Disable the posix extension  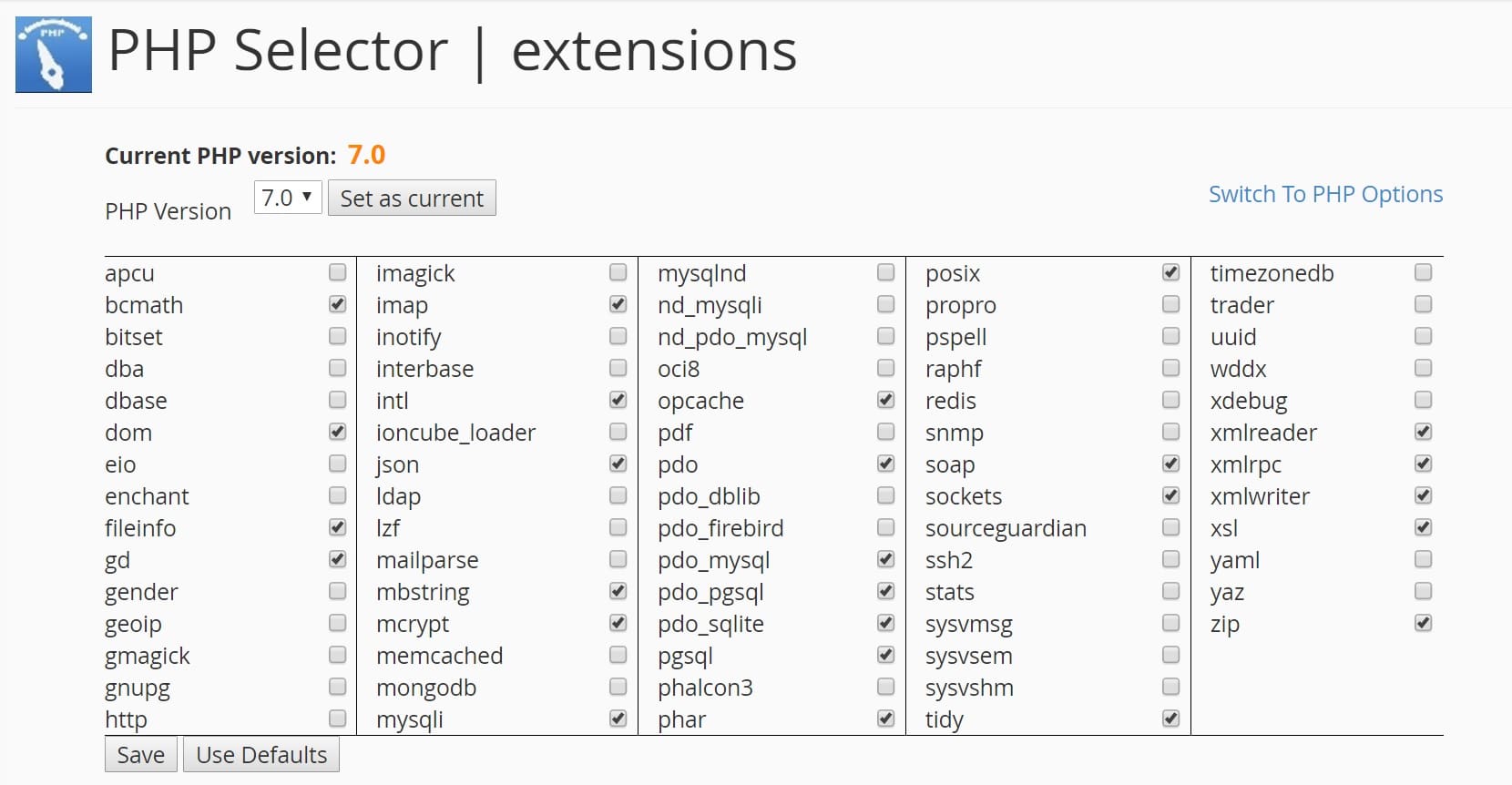1170,272
